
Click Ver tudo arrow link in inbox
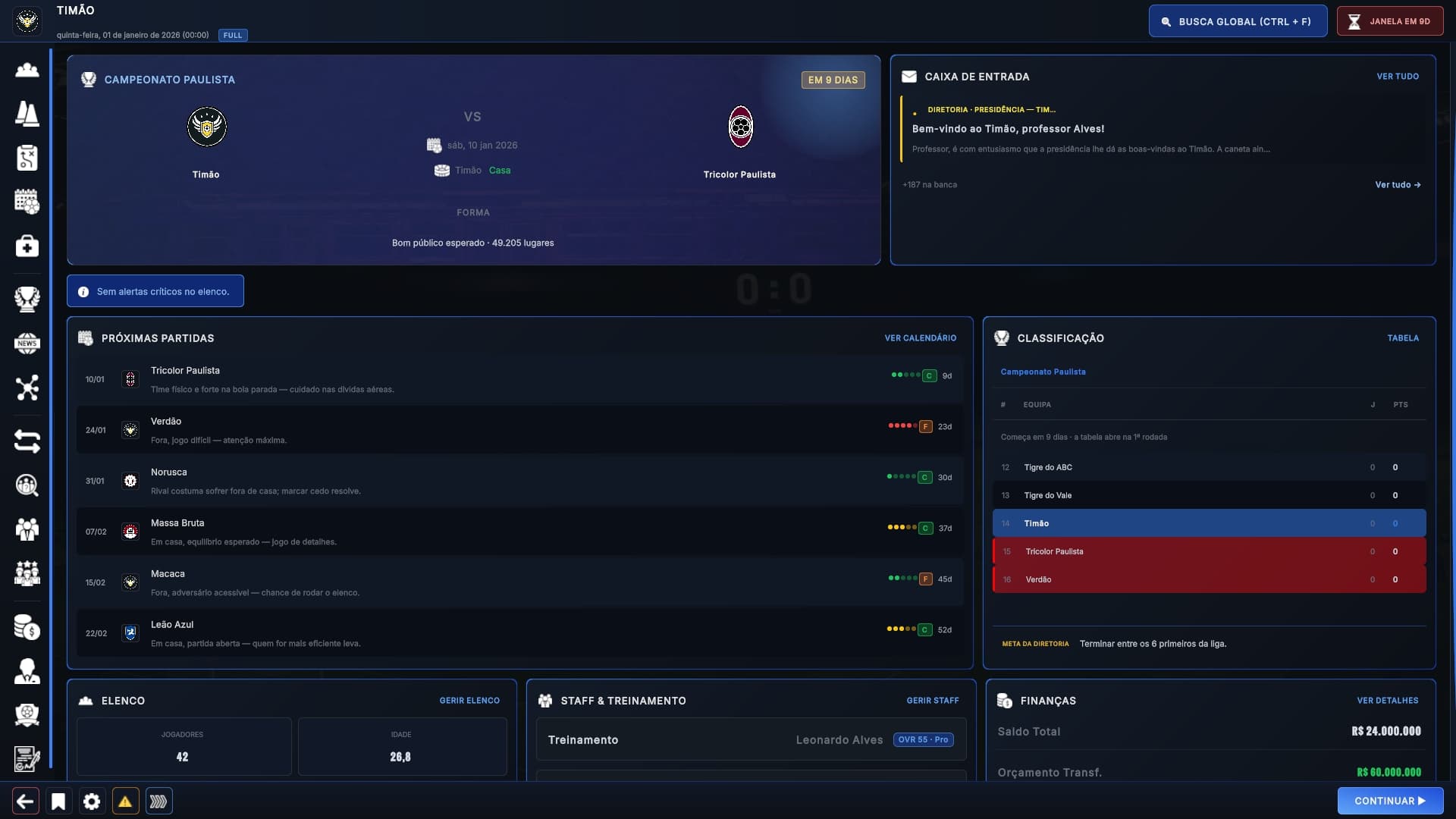pos(1398,185)
